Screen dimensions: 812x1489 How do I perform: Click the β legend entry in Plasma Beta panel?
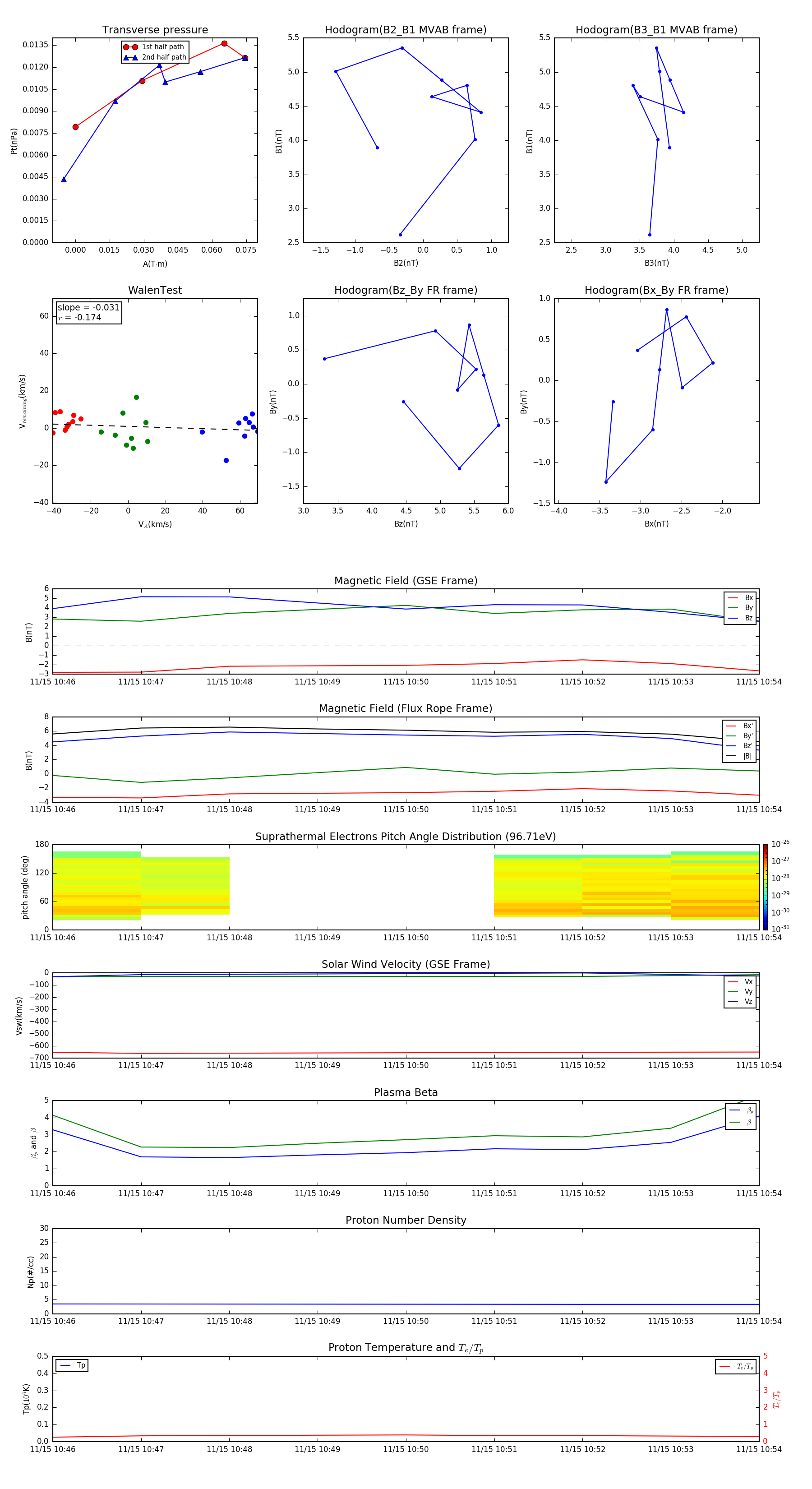(741, 1122)
